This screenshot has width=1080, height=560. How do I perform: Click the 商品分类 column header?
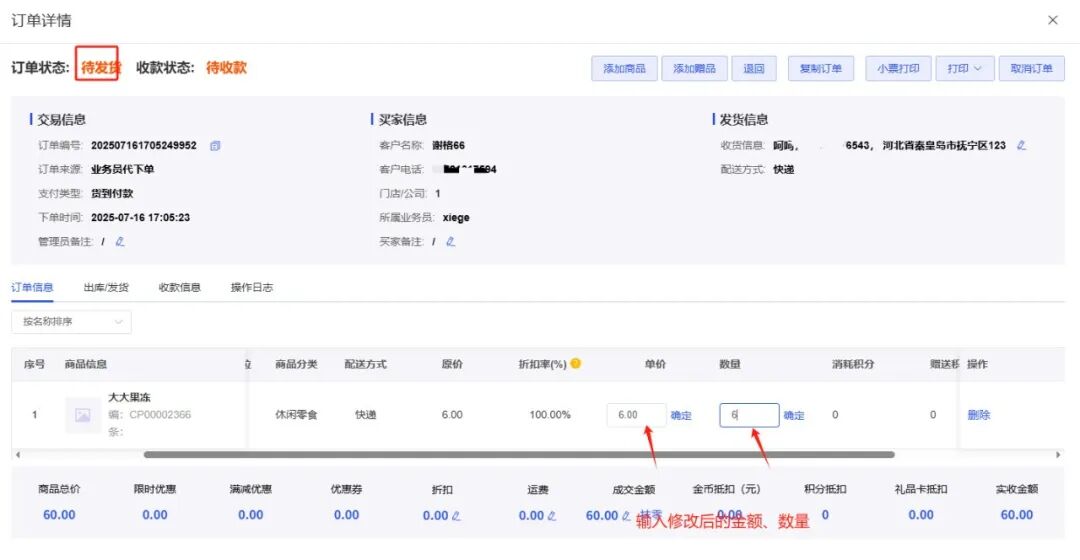click(x=296, y=364)
